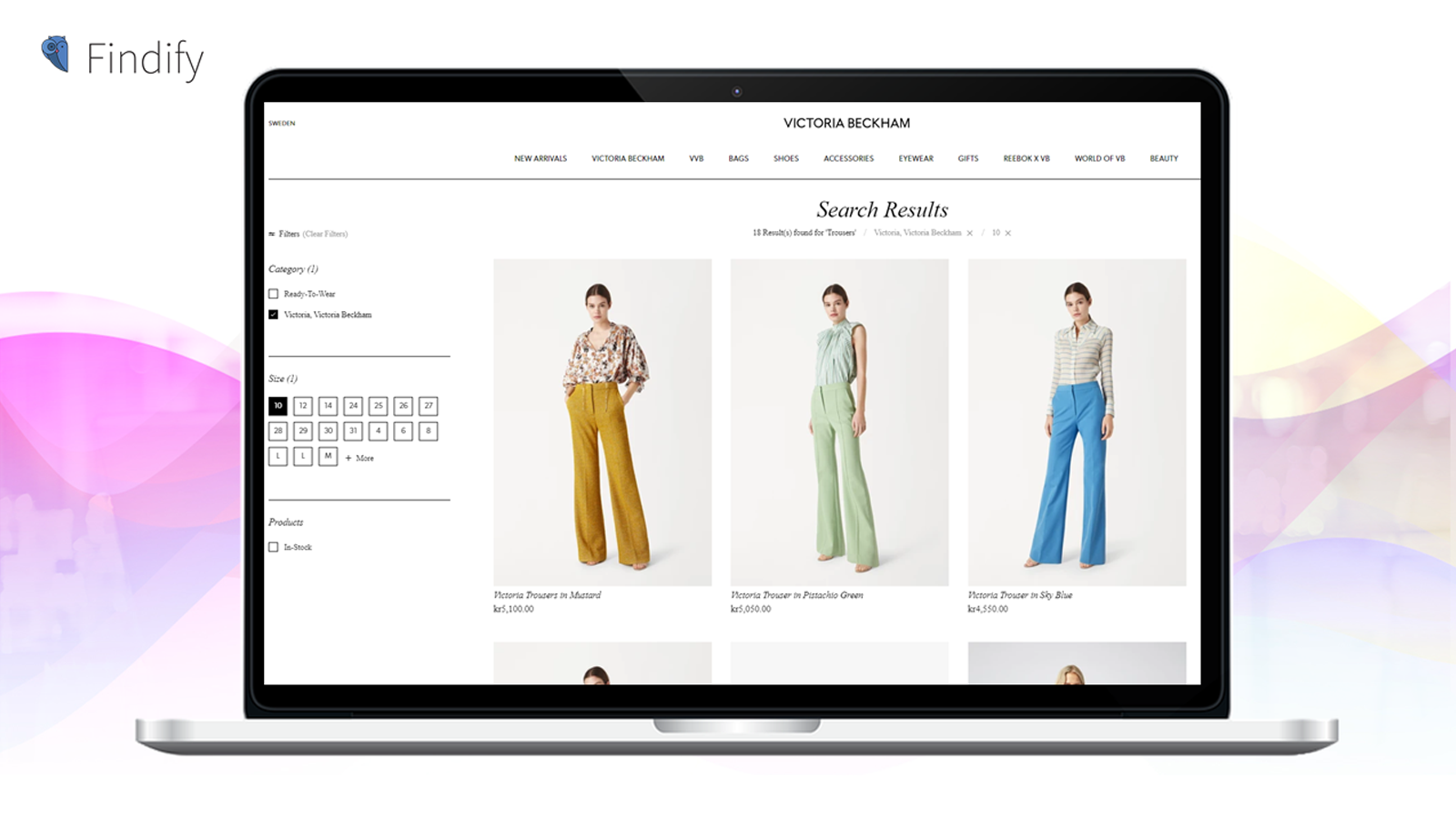Click the kr4,550.00 price text
Screen dimensions: 1456x819
pos(988,610)
